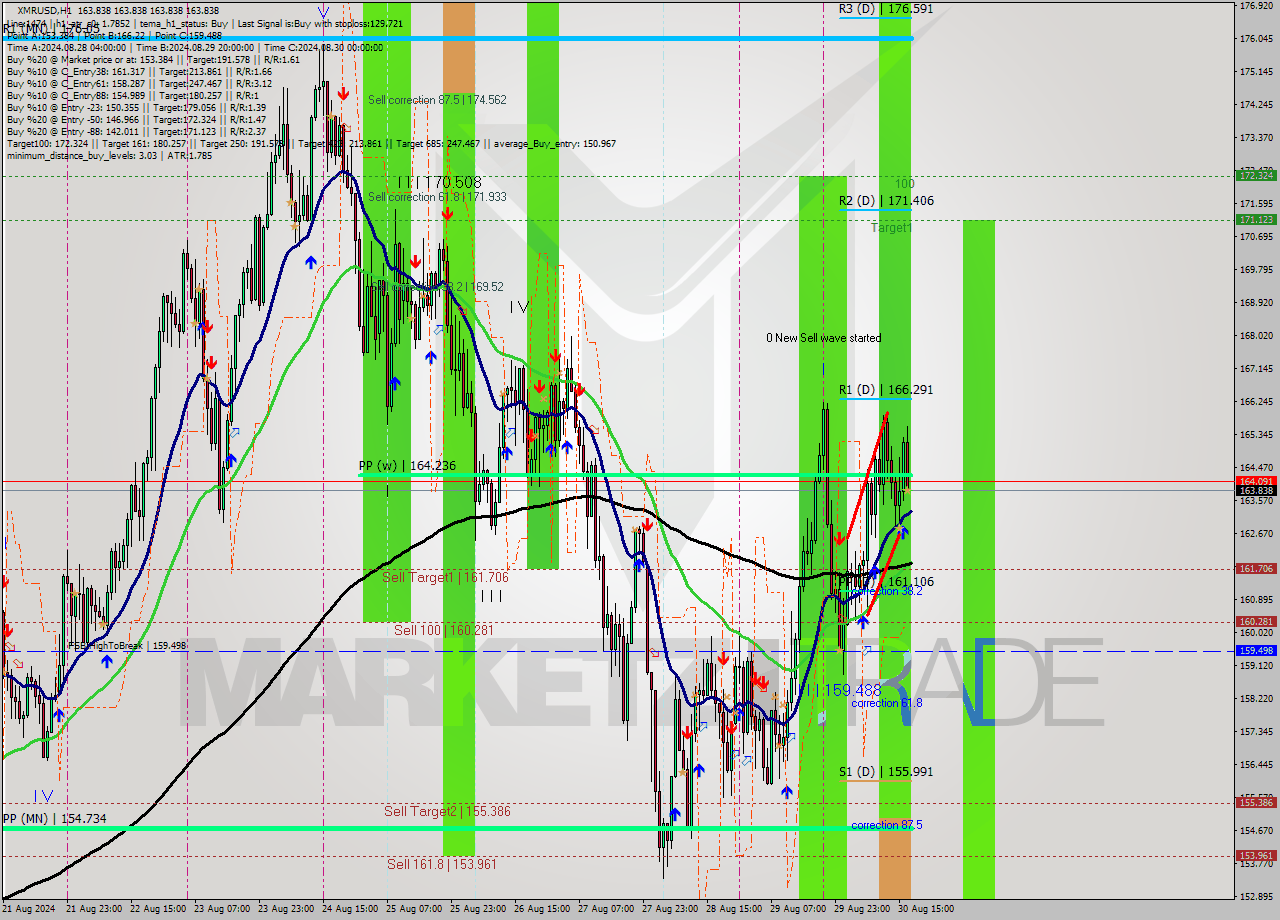Click the Sell 100 | 160.281 label
Screen dimensions: 1280x920
click(x=444, y=631)
